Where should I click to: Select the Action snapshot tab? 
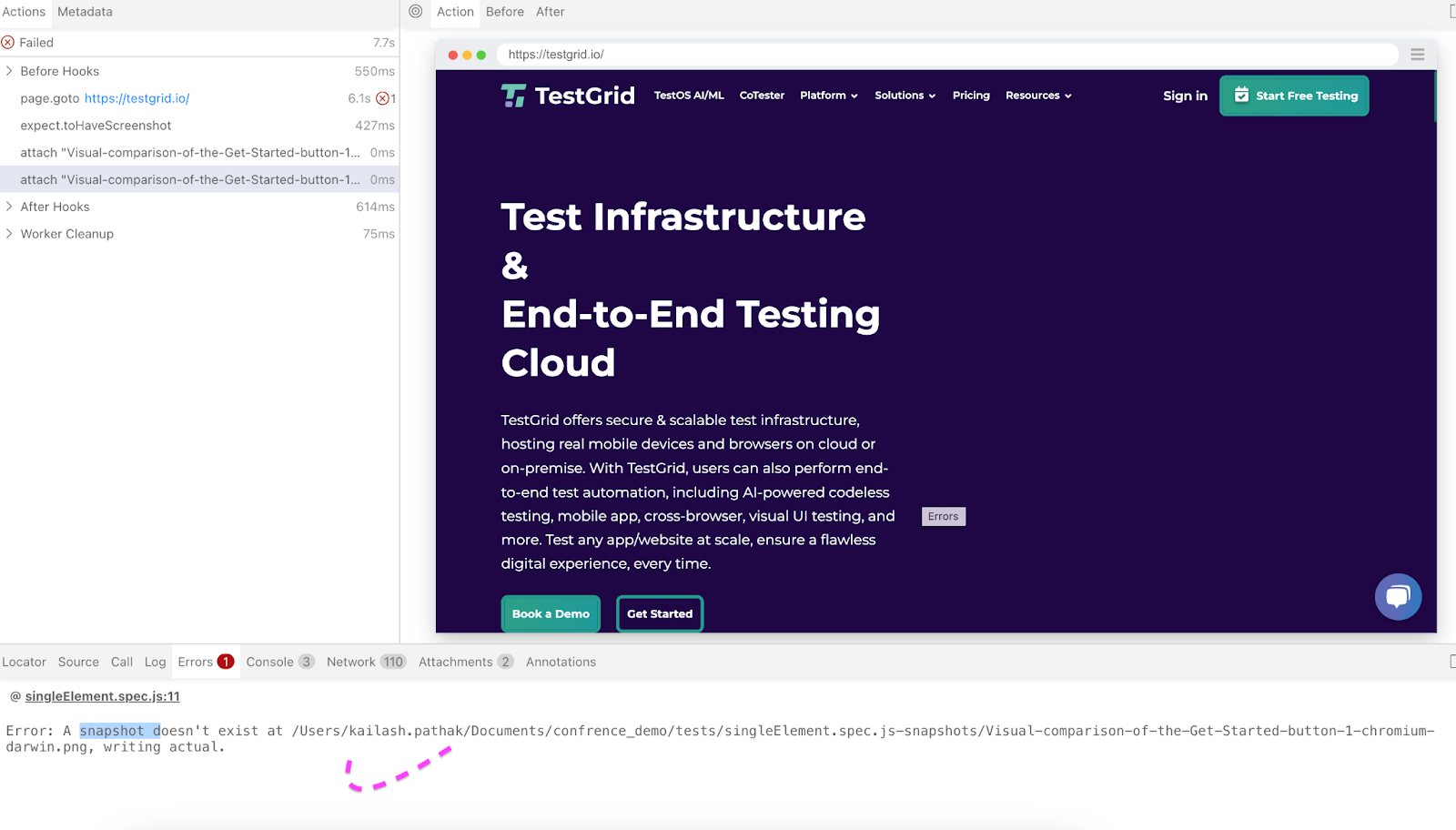coord(455,12)
